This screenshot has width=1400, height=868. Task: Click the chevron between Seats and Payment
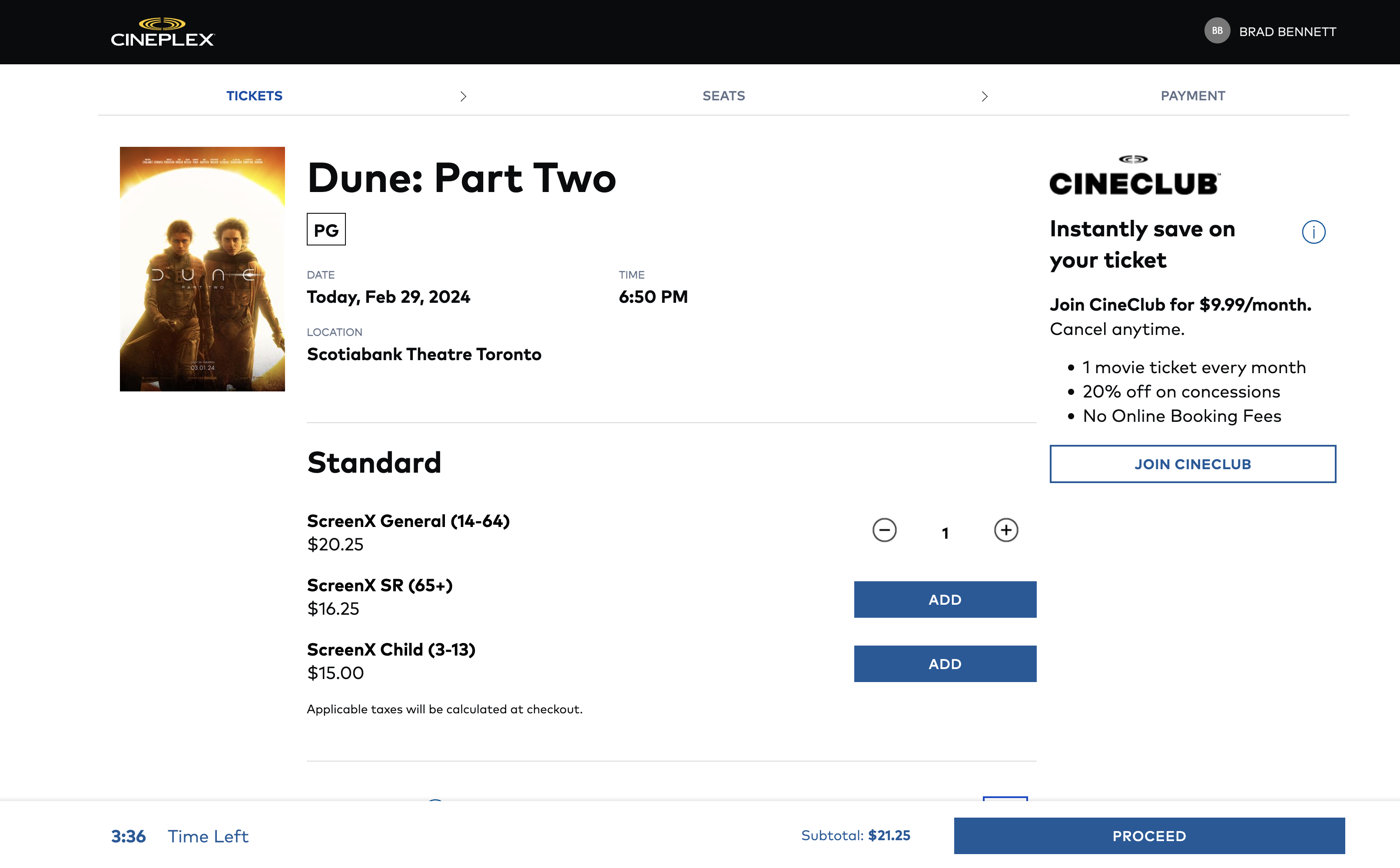click(985, 96)
